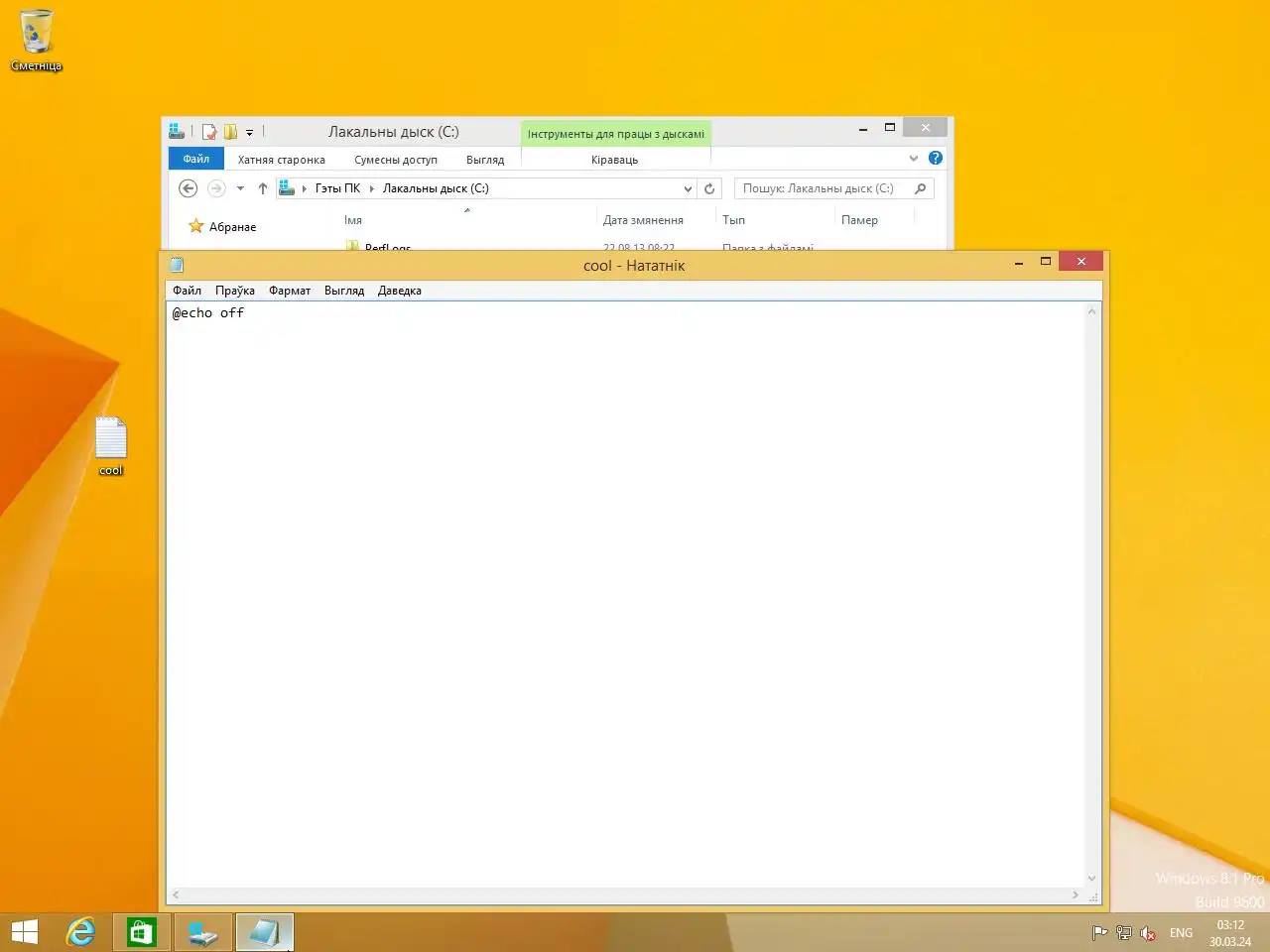Open recent locations dropdown in Explorer

click(240, 188)
